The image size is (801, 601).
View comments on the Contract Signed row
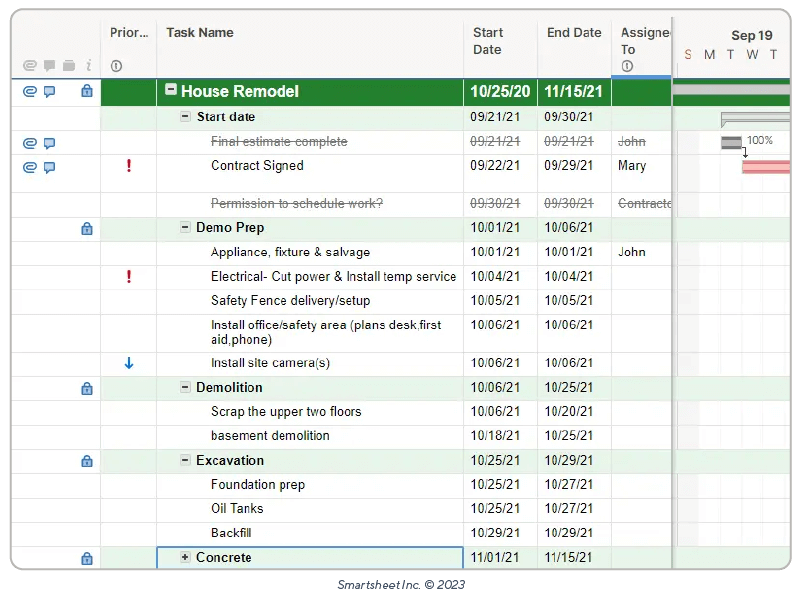48,167
